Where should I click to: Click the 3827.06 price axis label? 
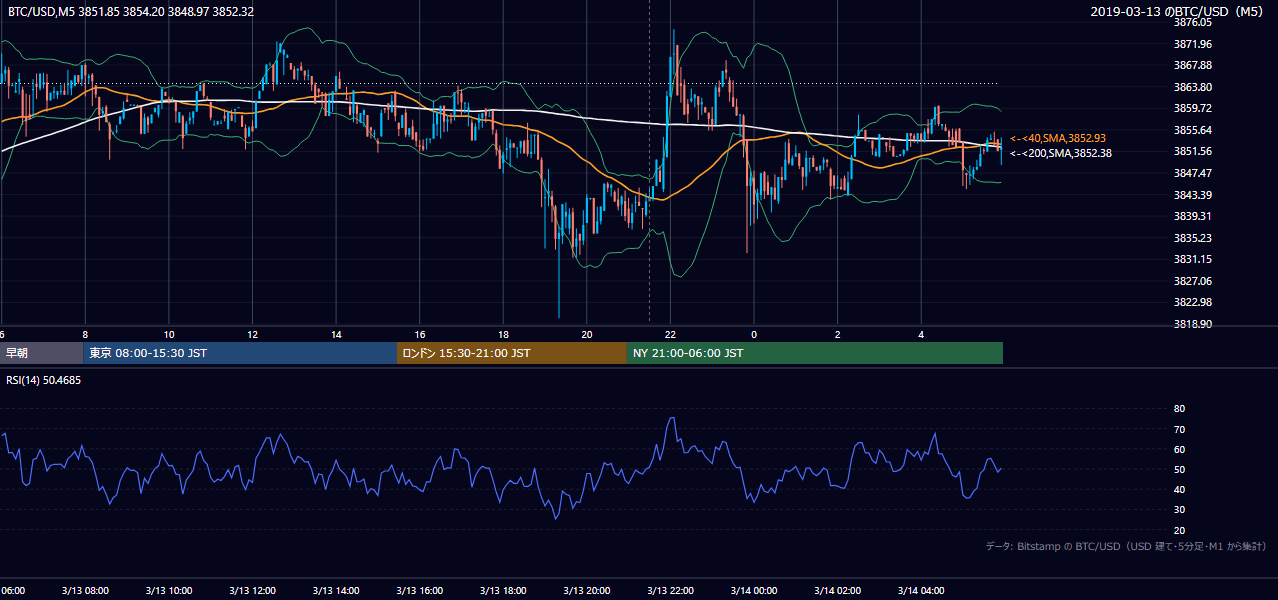[x=1193, y=281]
